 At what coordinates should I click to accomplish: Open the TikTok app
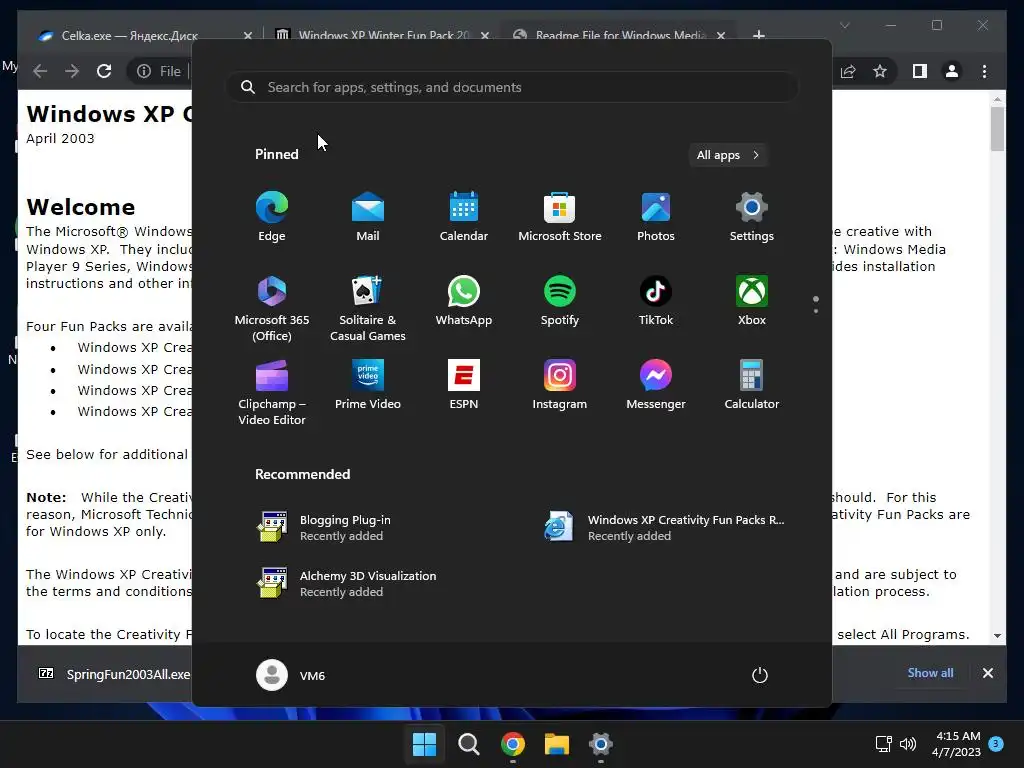[x=656, y=300]
